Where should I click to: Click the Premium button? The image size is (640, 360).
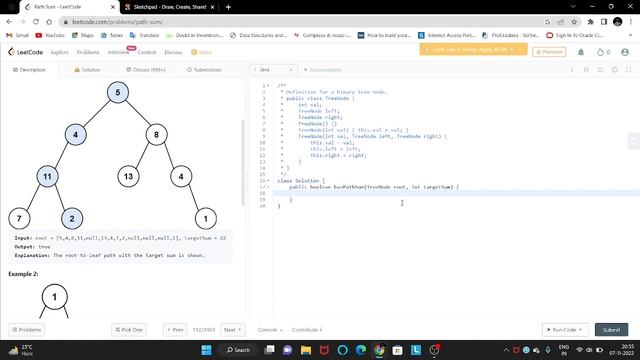(x=549, y=52)
